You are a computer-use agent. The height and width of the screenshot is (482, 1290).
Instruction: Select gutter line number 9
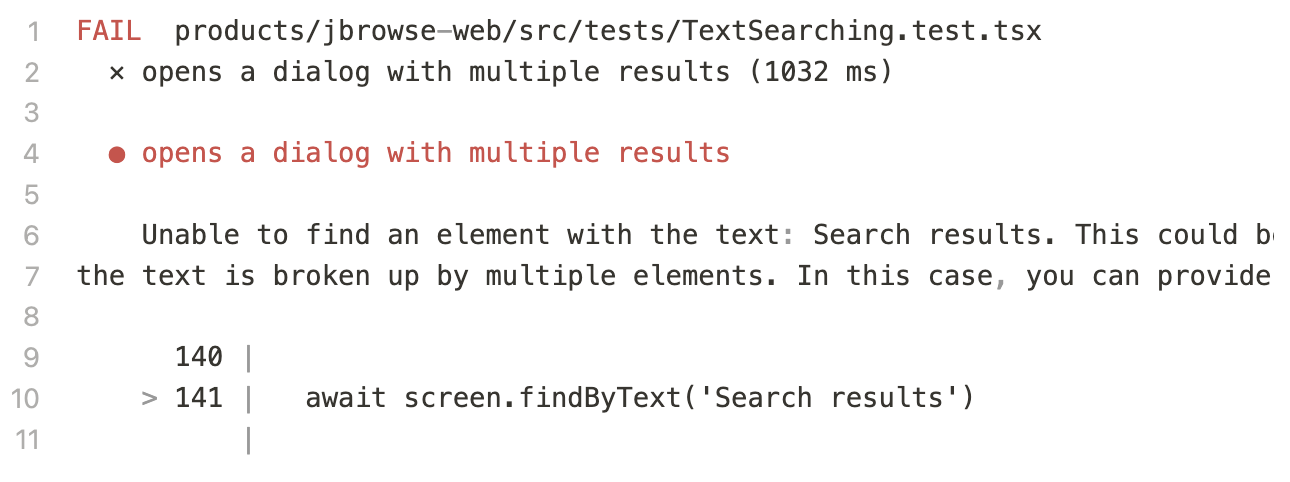(33, 358)
